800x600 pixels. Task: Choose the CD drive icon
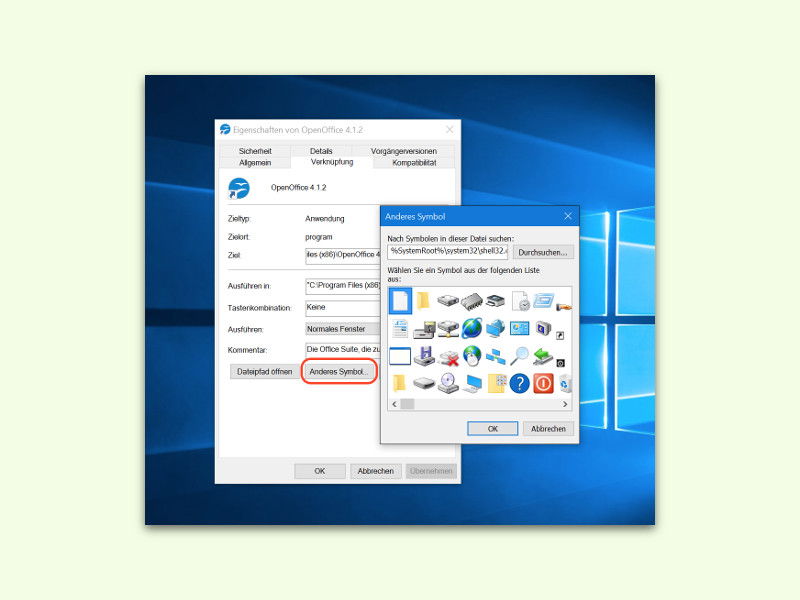(x=447, y=383)
